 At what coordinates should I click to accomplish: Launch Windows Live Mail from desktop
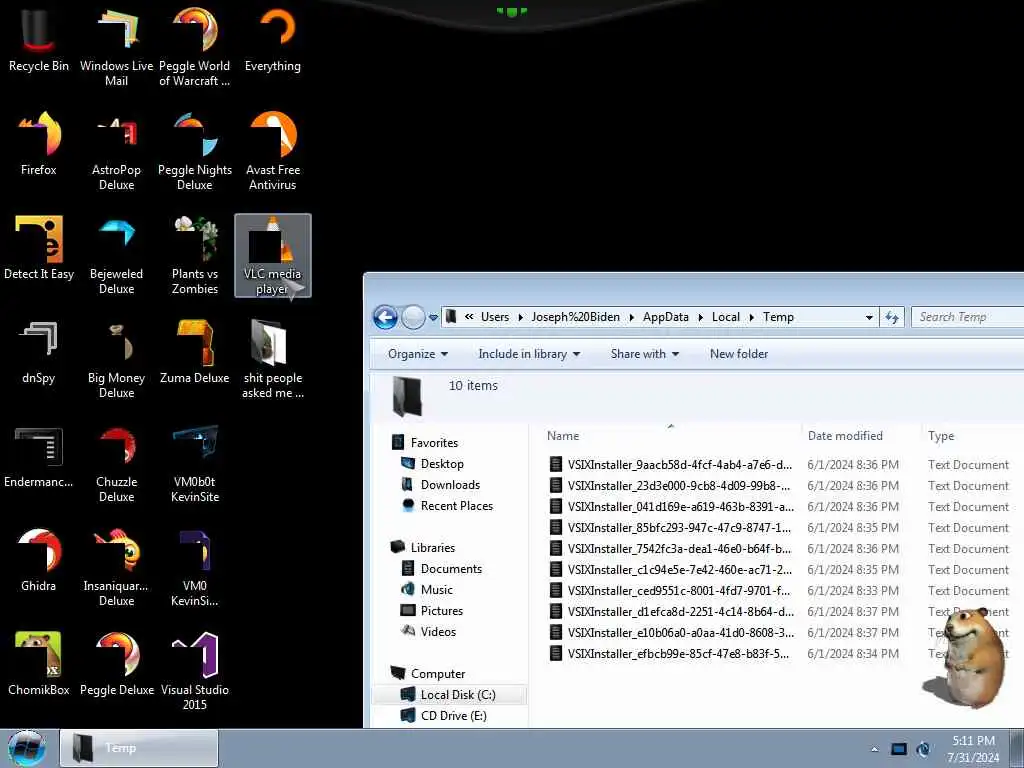pyautogui.click(x=116, y=47)
